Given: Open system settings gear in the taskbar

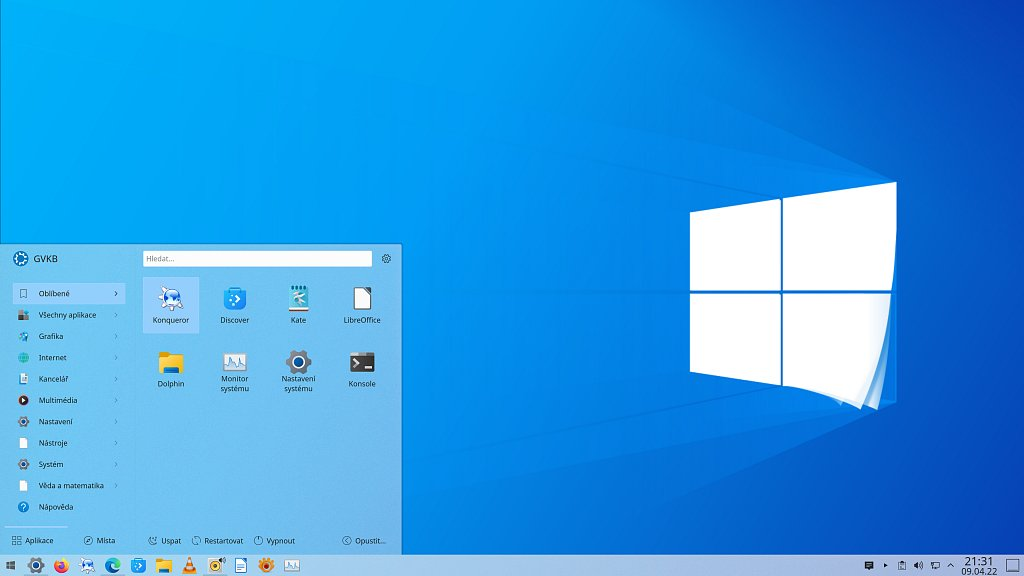Looking at the screenshot, I should click(x=36, y=566).
